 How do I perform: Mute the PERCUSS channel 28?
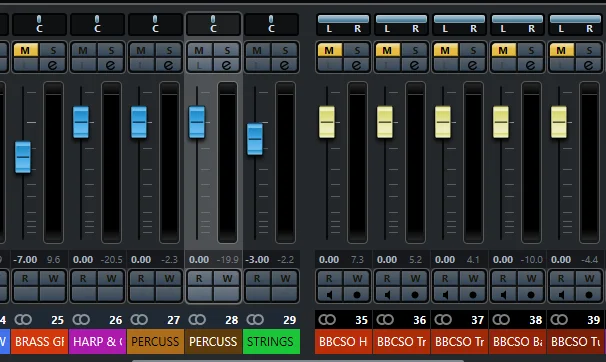tap(199, 50)
